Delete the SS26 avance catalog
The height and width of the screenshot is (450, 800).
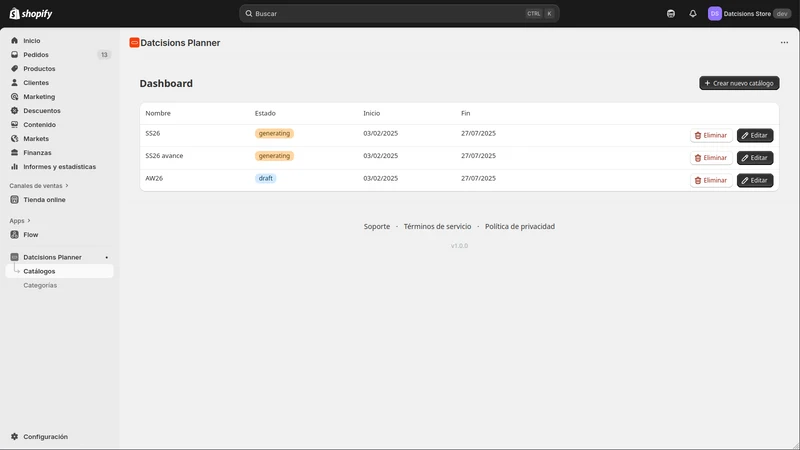[x=711, y=158]
